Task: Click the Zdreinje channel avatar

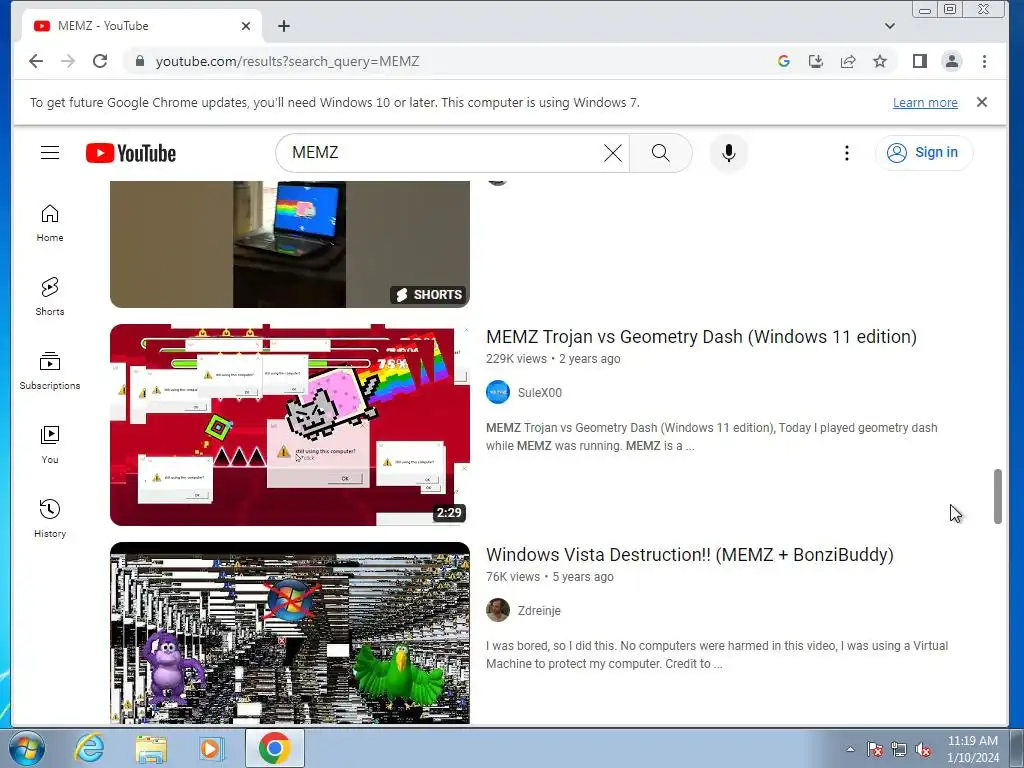Action: [498, 611]
